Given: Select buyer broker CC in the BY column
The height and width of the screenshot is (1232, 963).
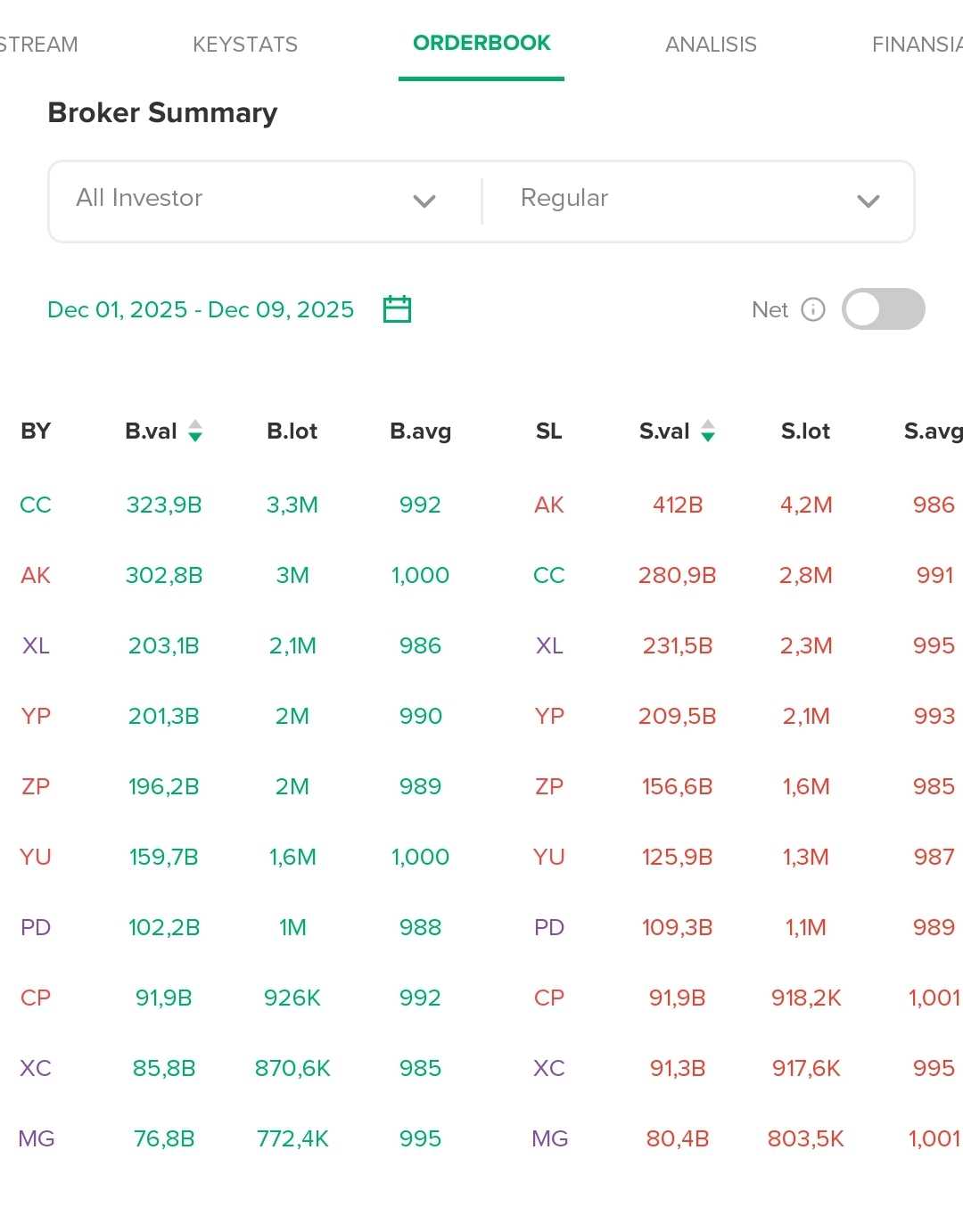Looking at the screenshot, I should click(x=36, y=505).
